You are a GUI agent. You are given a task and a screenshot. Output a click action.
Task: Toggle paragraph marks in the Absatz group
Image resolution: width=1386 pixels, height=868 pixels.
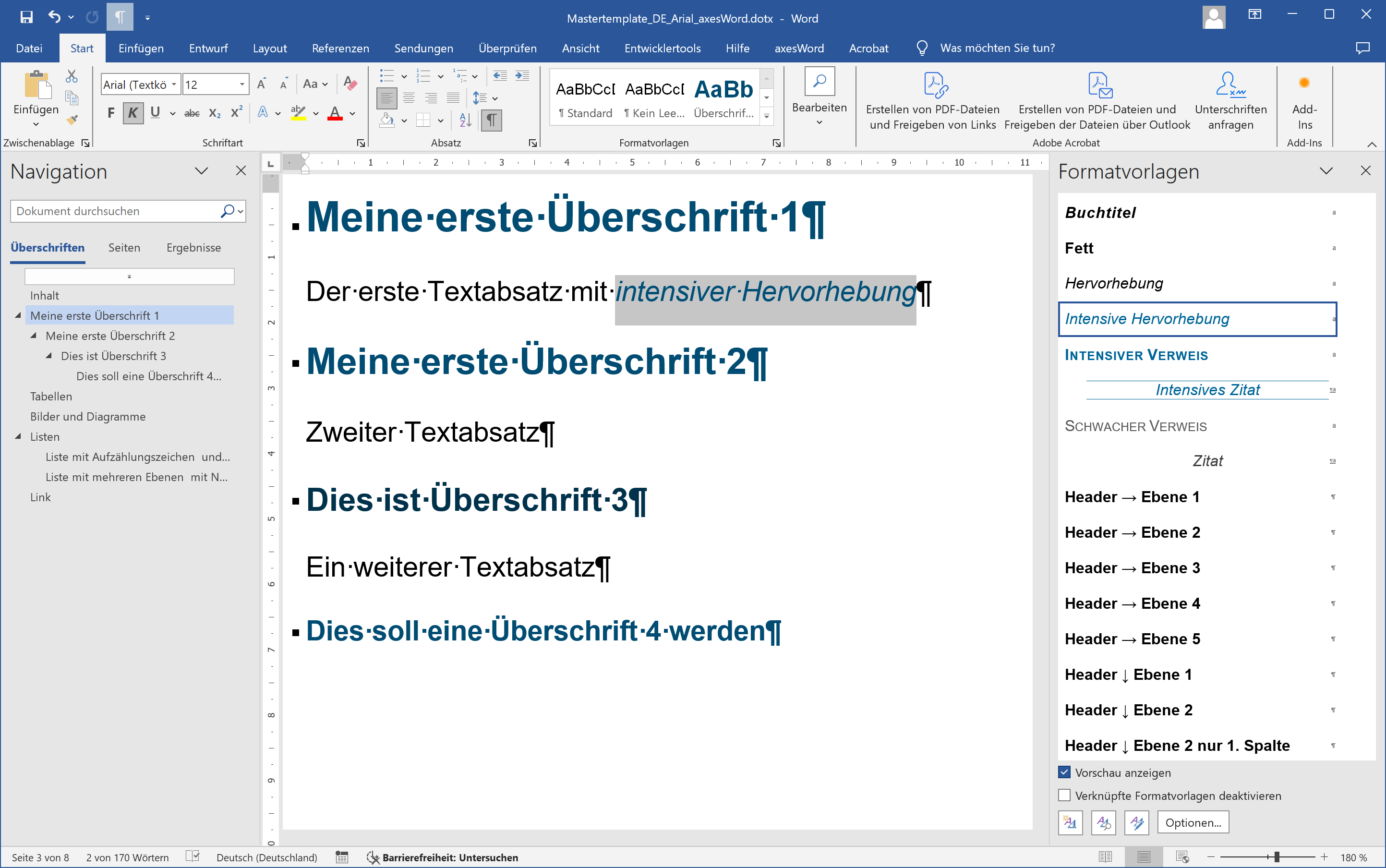(491, 120)
